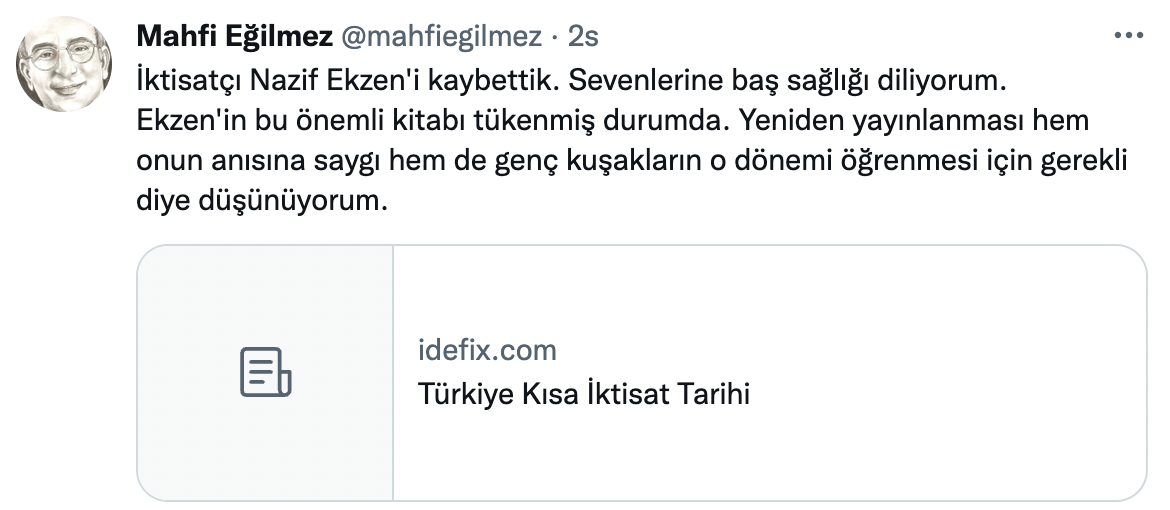Click the @mahfiegilmez handle

click(442, 37)
